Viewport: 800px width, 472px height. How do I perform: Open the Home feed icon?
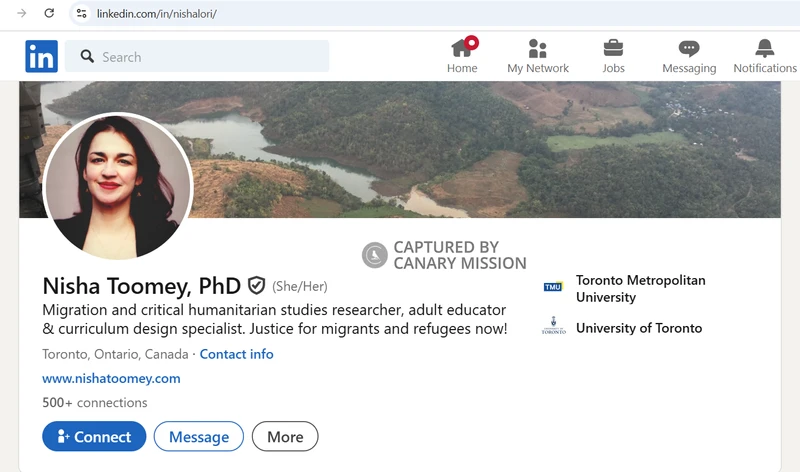click(462, 48)
